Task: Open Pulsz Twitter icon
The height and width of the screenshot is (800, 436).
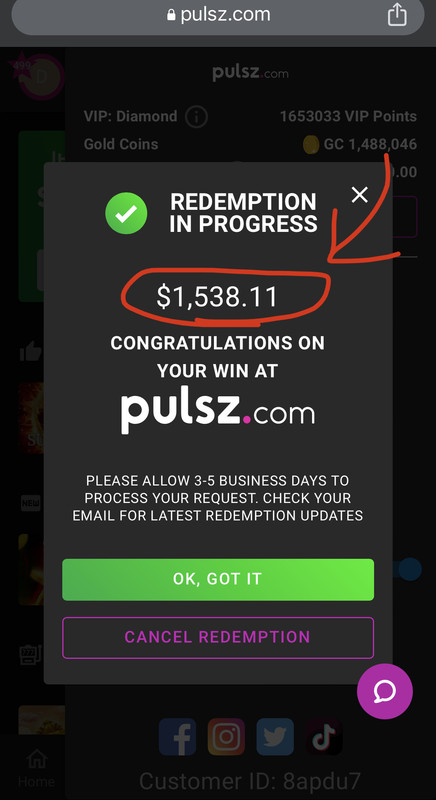Action: [275, 737]
